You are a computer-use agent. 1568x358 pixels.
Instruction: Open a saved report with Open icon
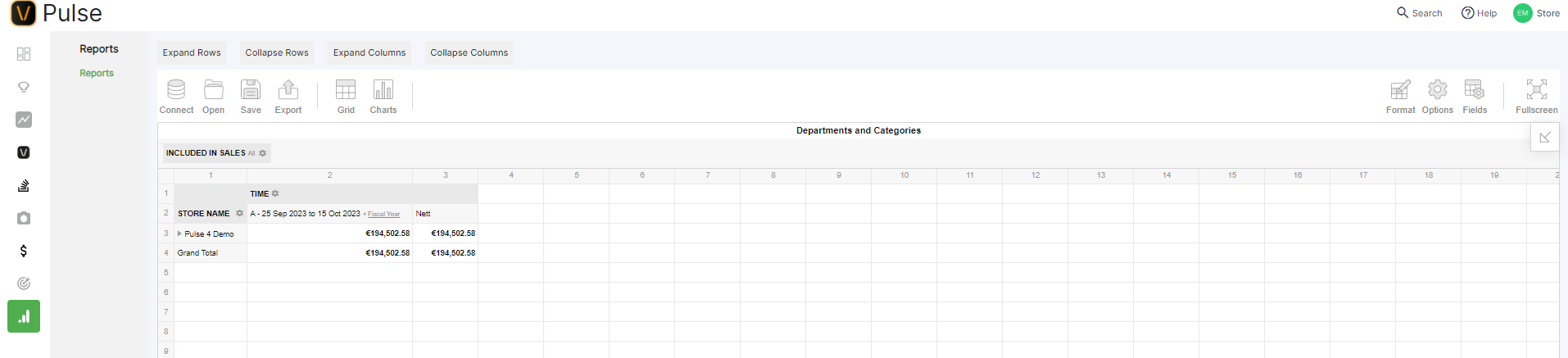pos(213,90)
